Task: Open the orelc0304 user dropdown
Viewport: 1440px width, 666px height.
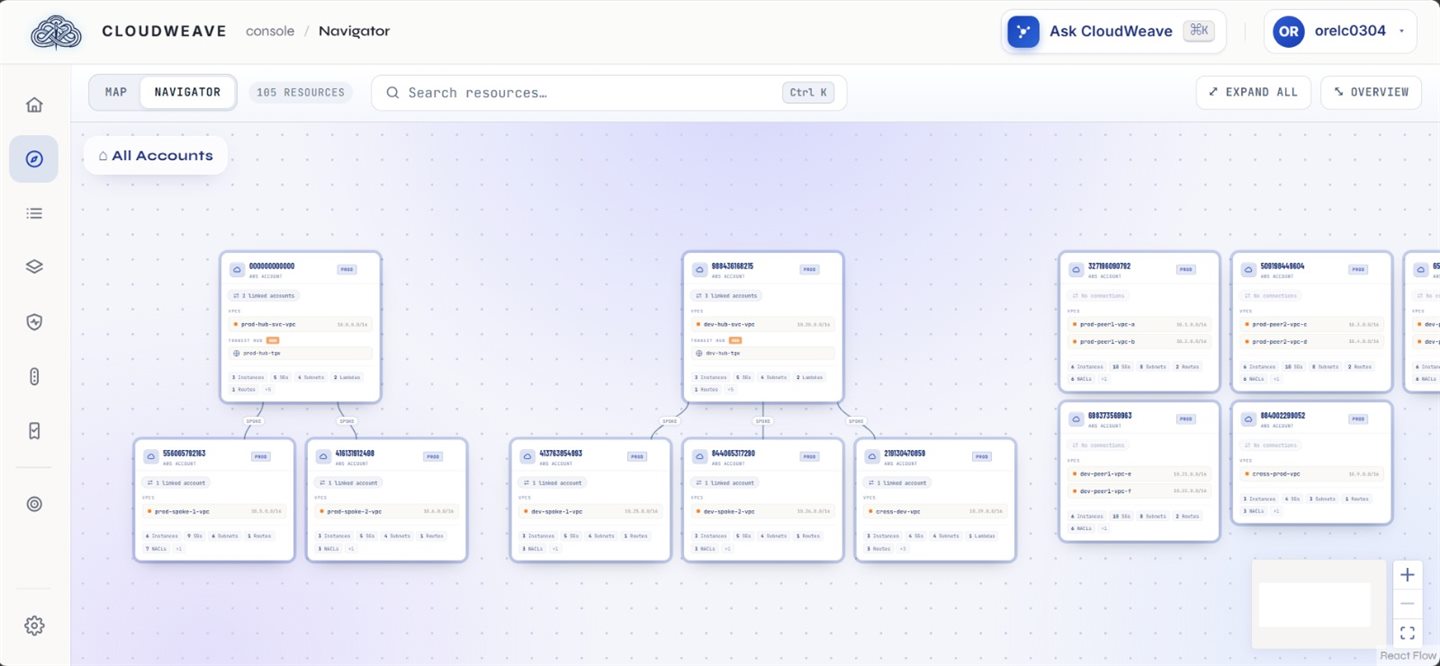Action: click(x=1341, y=31)
